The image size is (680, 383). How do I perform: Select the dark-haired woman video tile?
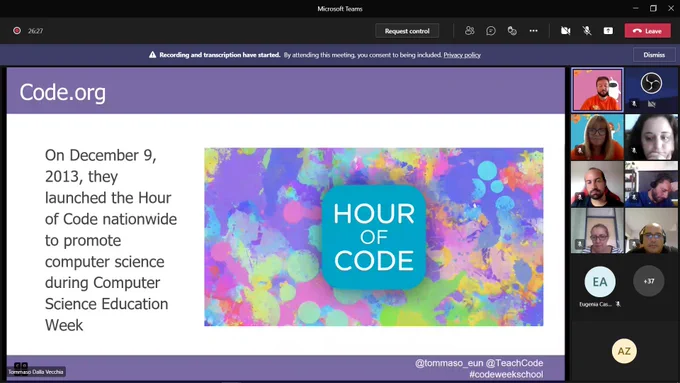pos(651,137)
